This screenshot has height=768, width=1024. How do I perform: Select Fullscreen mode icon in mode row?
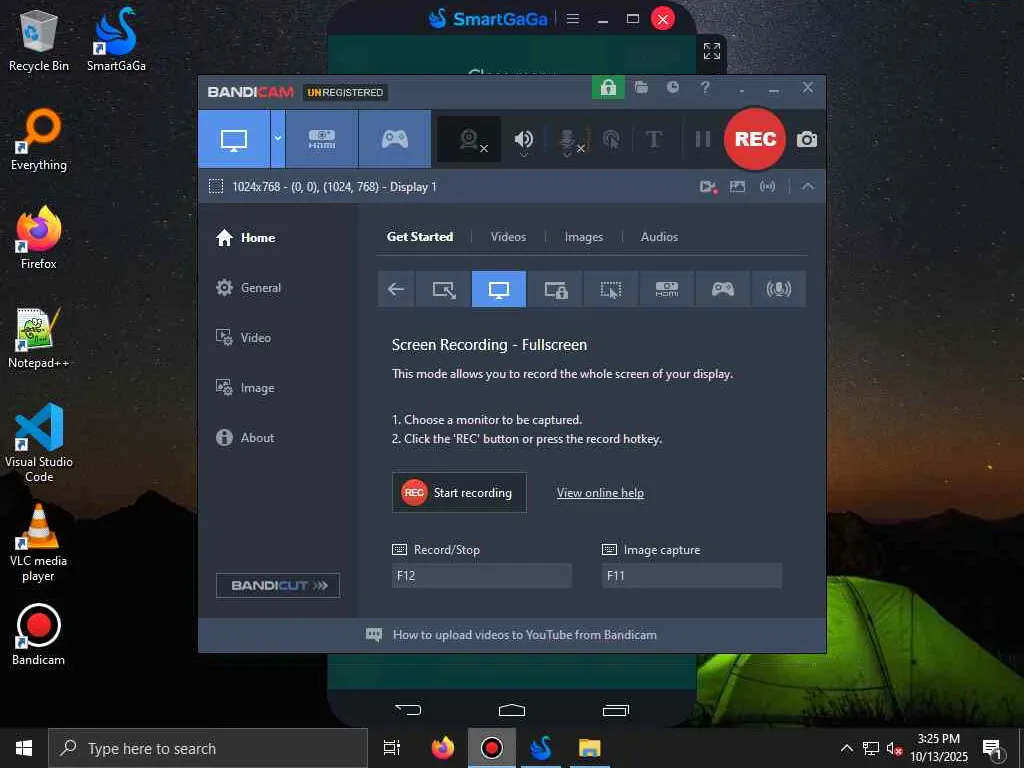[499, 289]
